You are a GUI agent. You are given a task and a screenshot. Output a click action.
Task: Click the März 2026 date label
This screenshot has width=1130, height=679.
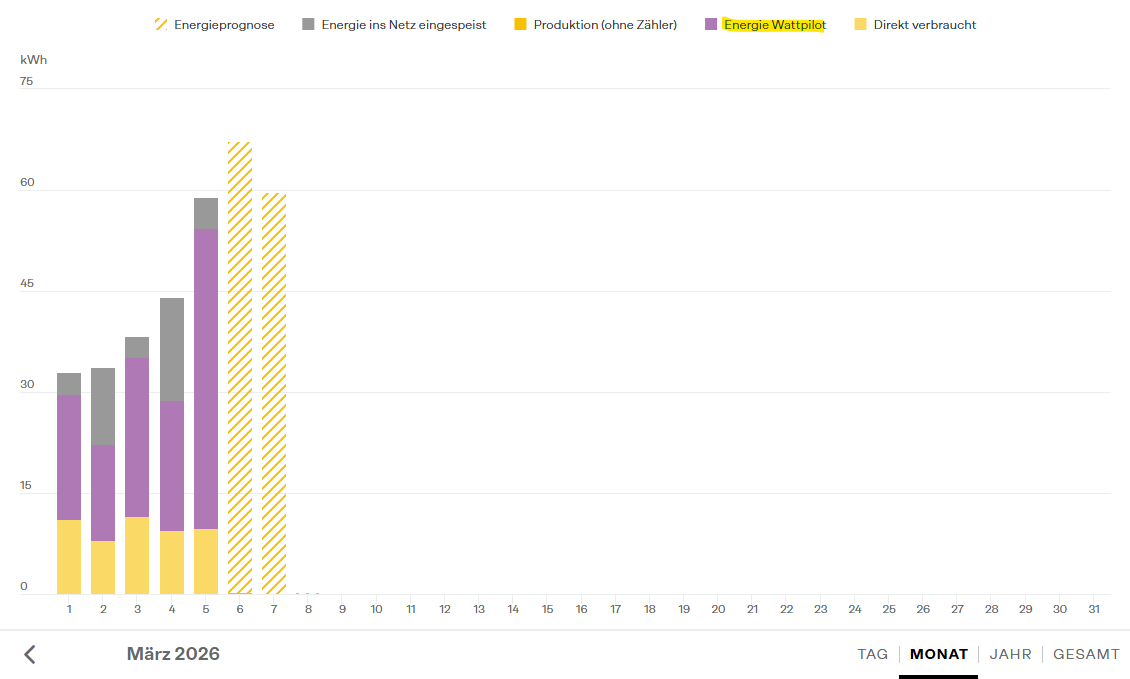(173, 654)
